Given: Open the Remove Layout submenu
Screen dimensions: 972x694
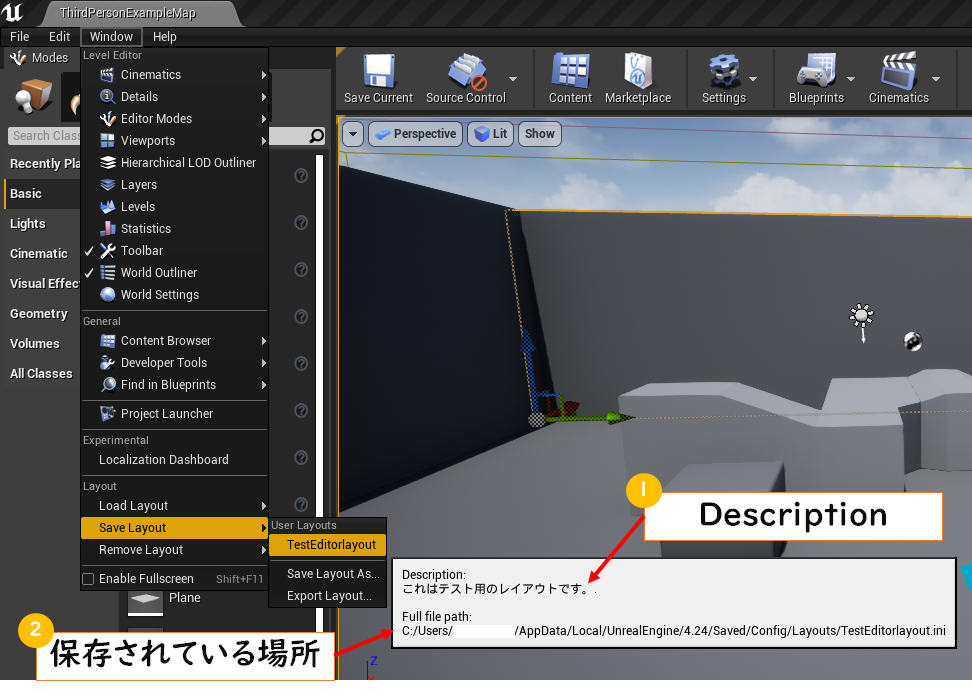Looking at the screenshot, I should [175, 550].
